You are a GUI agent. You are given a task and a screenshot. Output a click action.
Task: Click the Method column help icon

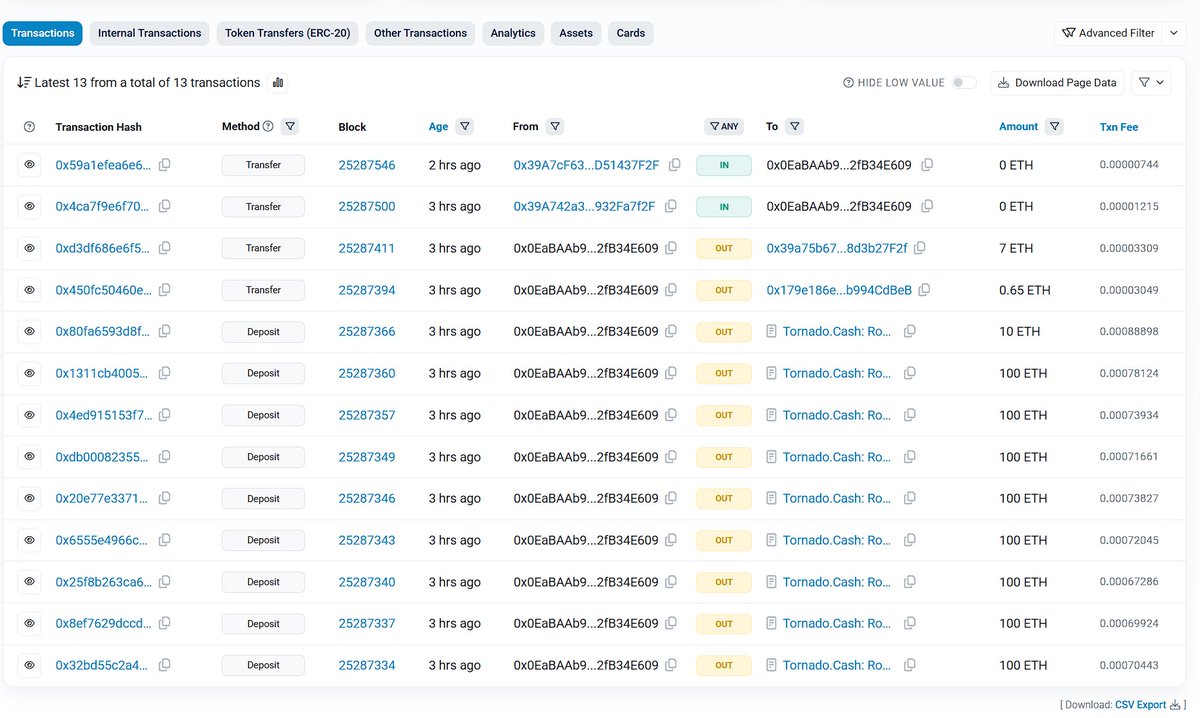point(268,126)
